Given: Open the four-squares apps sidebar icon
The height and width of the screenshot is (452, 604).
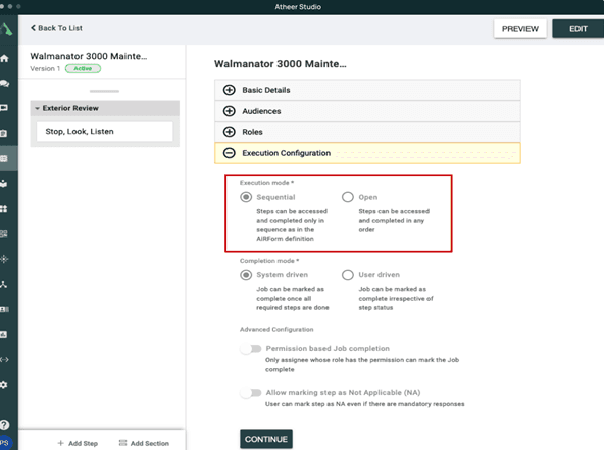Looking at the screenshot, I should 4,209.
